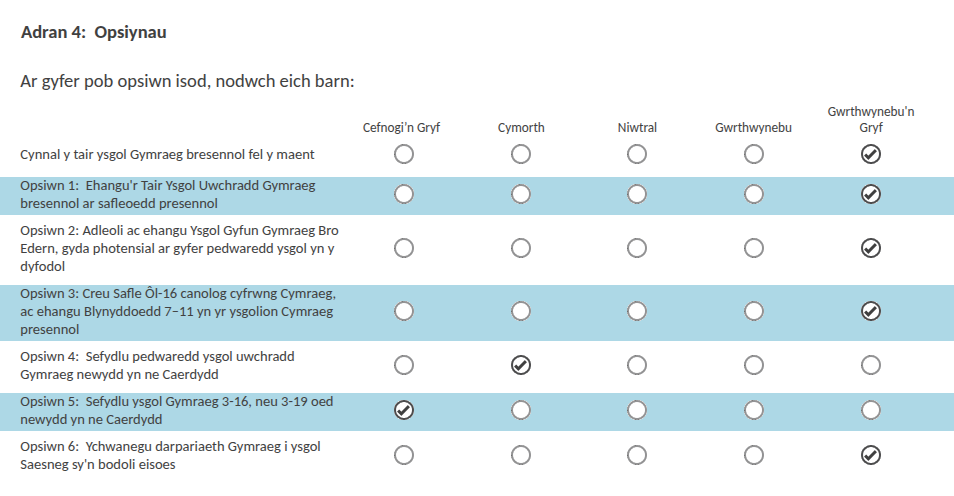Click the checked Cefnogi'n Gryf for Opsiwn 5

pos(404,410)
